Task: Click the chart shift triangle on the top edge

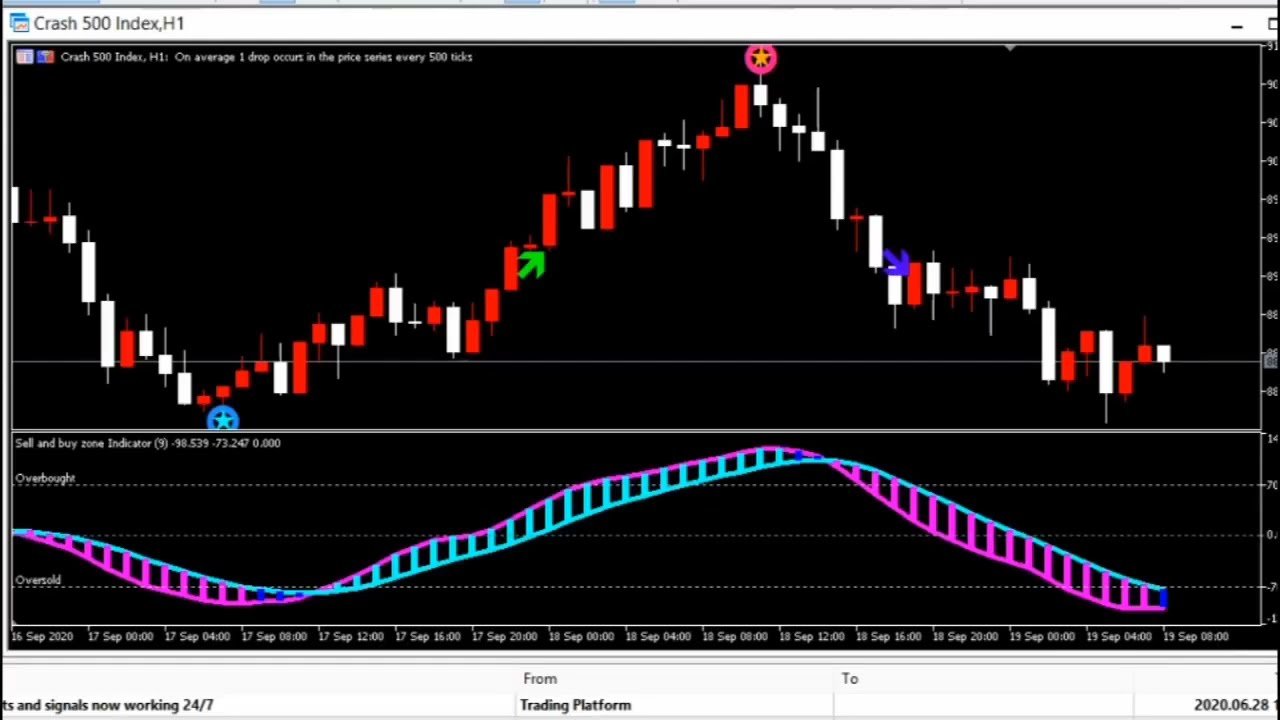Action: [x=1011, y=47]
